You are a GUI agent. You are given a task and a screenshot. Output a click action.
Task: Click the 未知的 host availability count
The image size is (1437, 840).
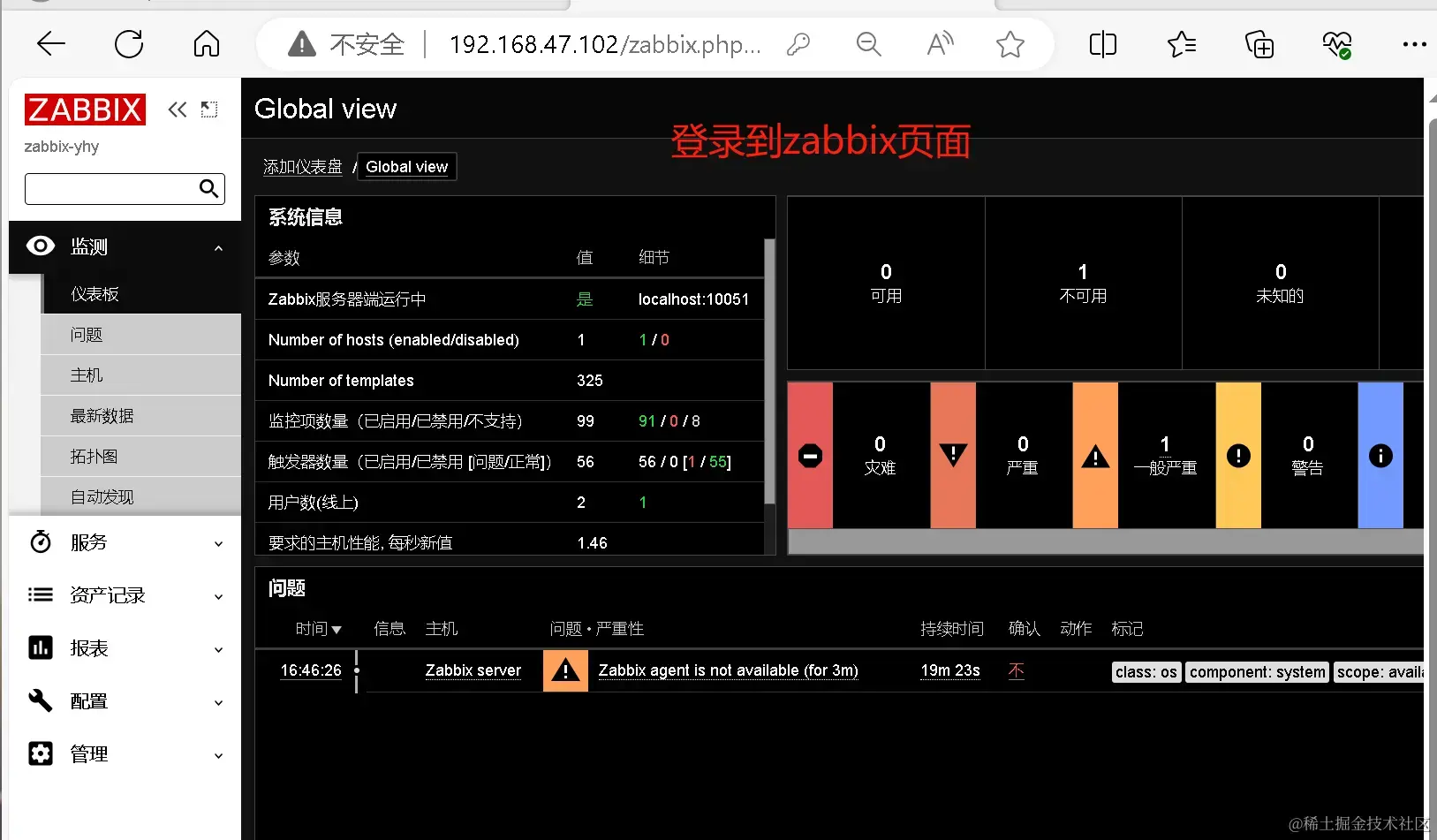click(1280, 283)
